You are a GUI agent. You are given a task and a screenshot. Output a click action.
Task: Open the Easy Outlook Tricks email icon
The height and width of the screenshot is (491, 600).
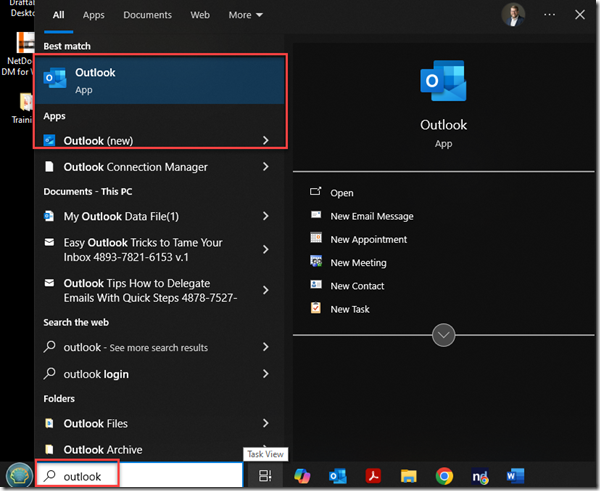[x=49, y=242]
